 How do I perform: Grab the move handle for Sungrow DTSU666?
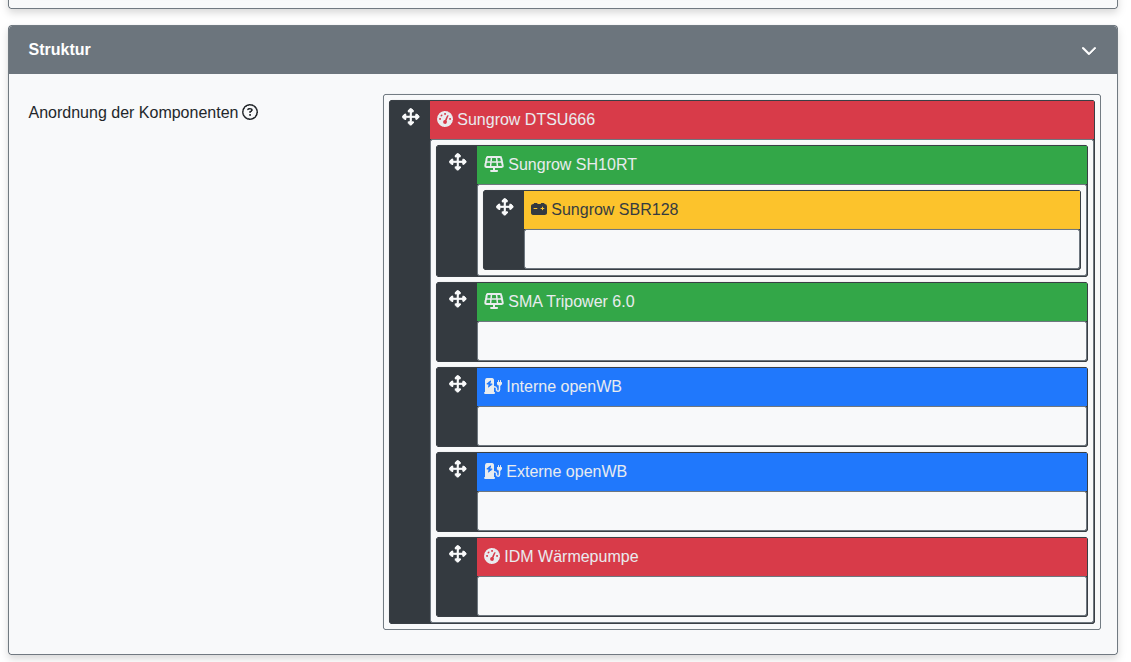coord(410,117)
